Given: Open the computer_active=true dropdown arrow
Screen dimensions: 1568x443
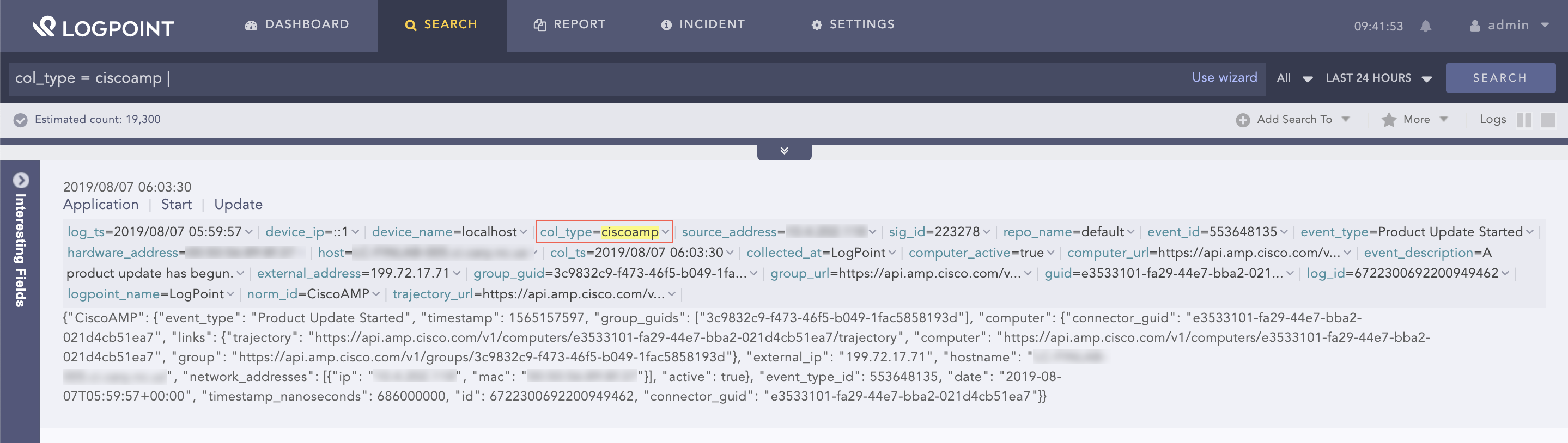Looking at the screenshot, I should (x=1050, y=253).
